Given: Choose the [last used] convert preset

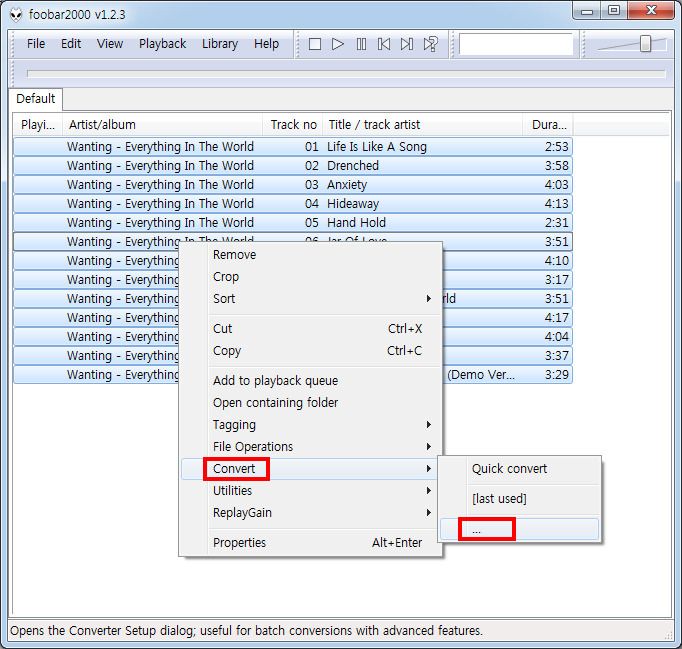Looking at the screenshot, I should click(520, 498).
